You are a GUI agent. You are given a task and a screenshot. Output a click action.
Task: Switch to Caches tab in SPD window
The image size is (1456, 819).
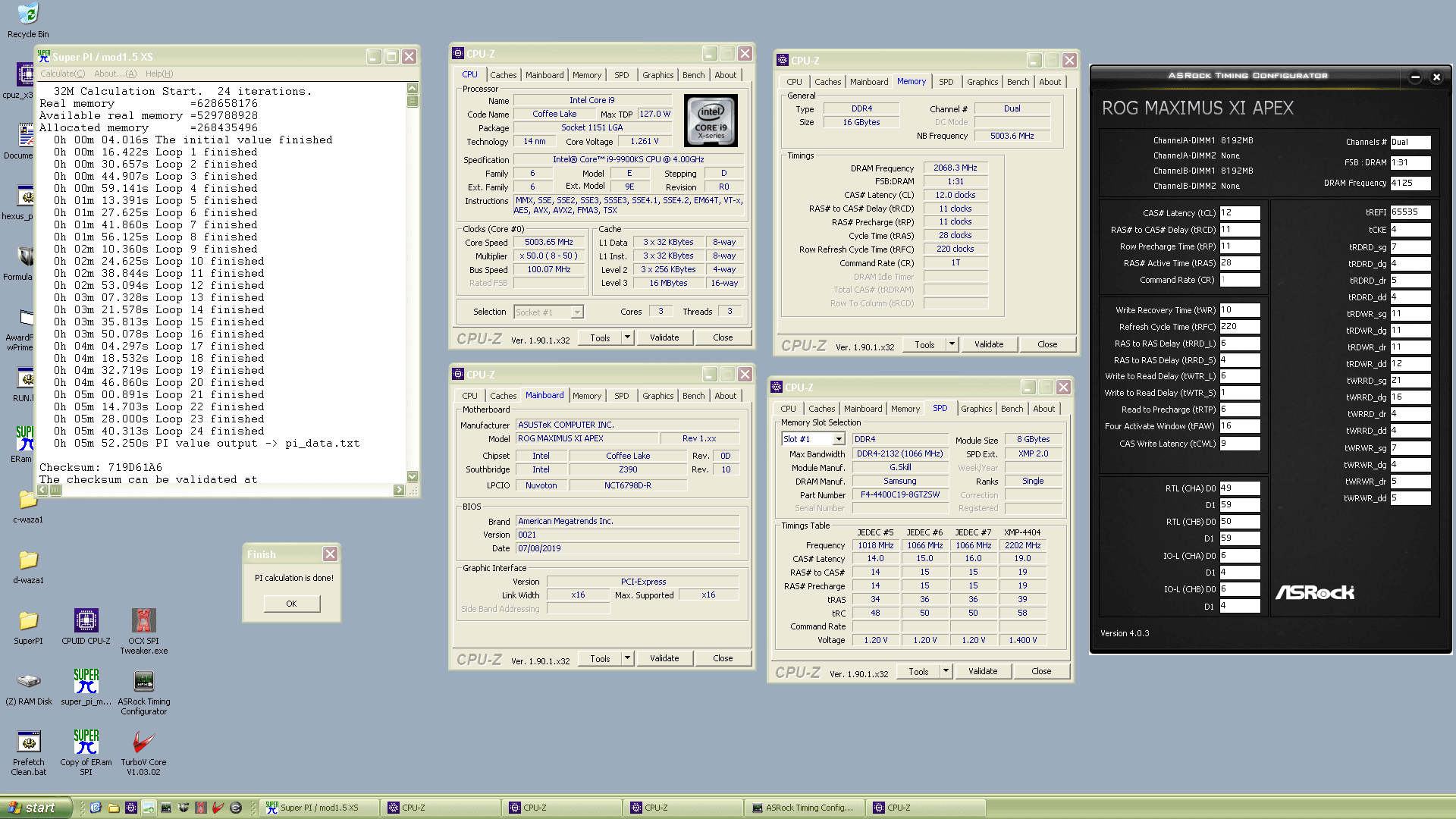click(821, 409)
